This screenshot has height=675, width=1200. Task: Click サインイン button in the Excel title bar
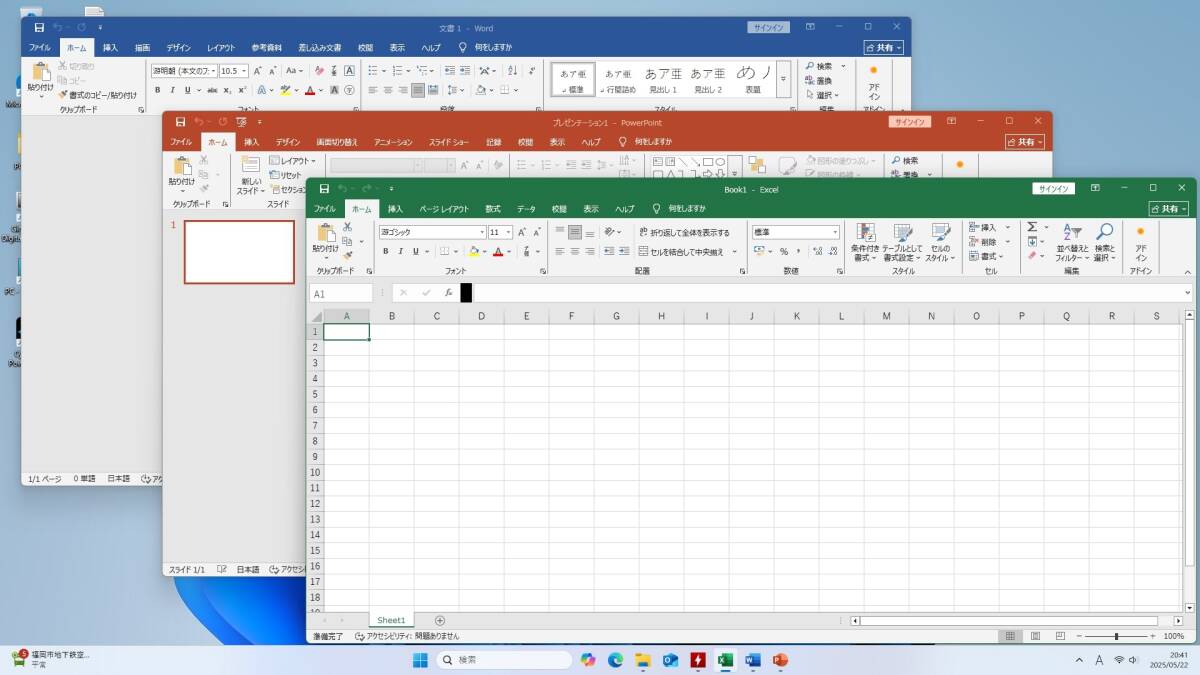pyautogui.click(x=1054, y=189)
